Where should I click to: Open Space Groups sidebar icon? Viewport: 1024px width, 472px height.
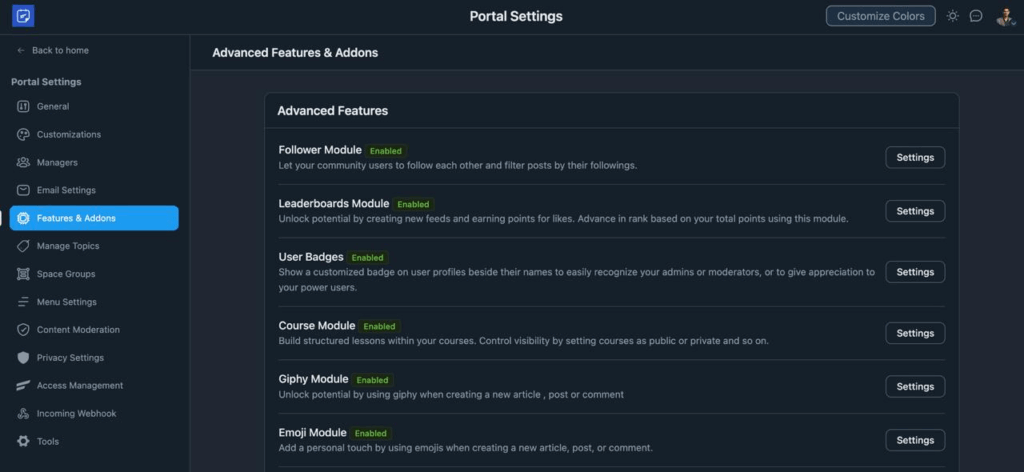tap(23, 274)
